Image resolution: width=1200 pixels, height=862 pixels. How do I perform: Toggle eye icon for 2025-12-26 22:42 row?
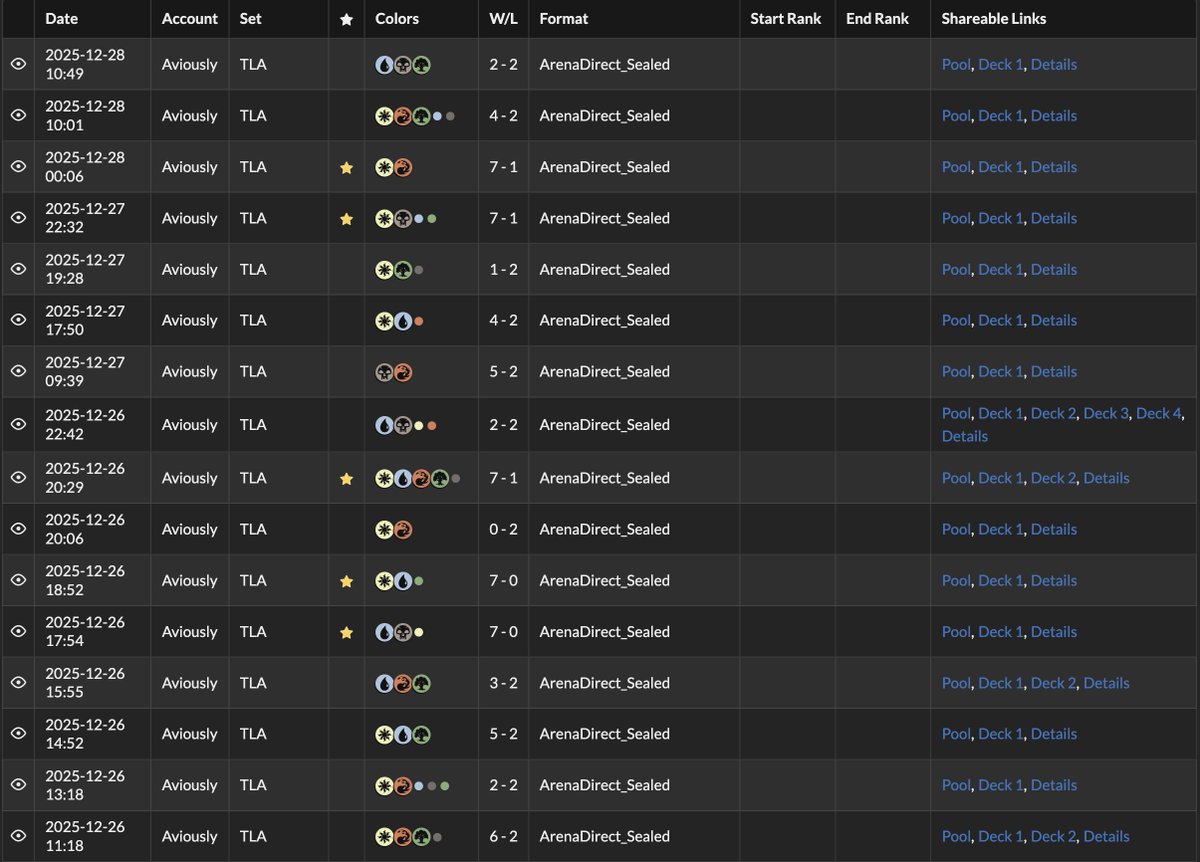[x=18, y=425]
